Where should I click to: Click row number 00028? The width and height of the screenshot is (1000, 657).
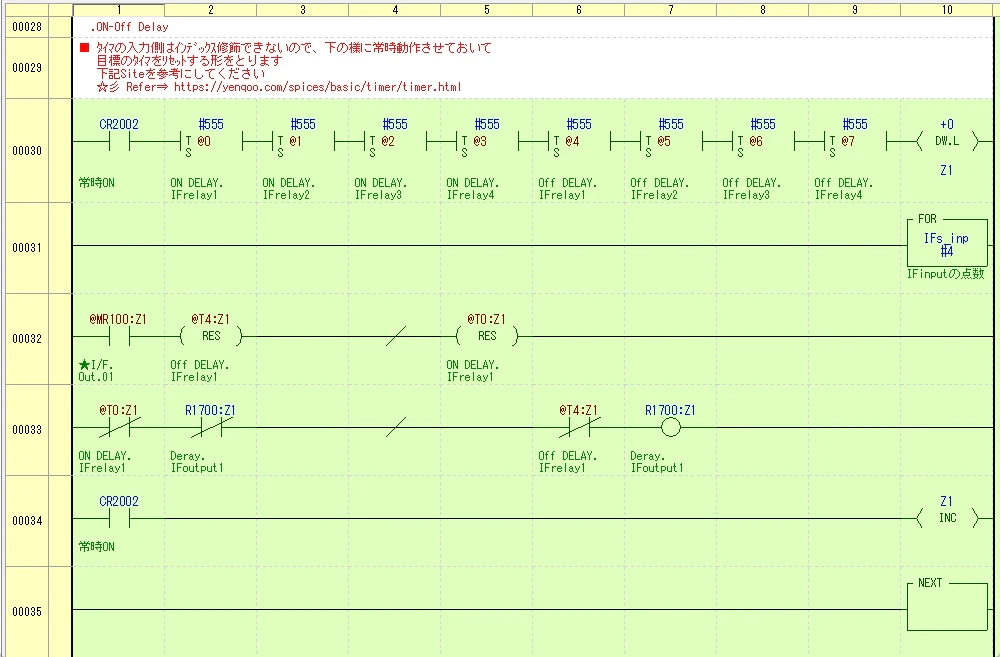click(27, 27)
